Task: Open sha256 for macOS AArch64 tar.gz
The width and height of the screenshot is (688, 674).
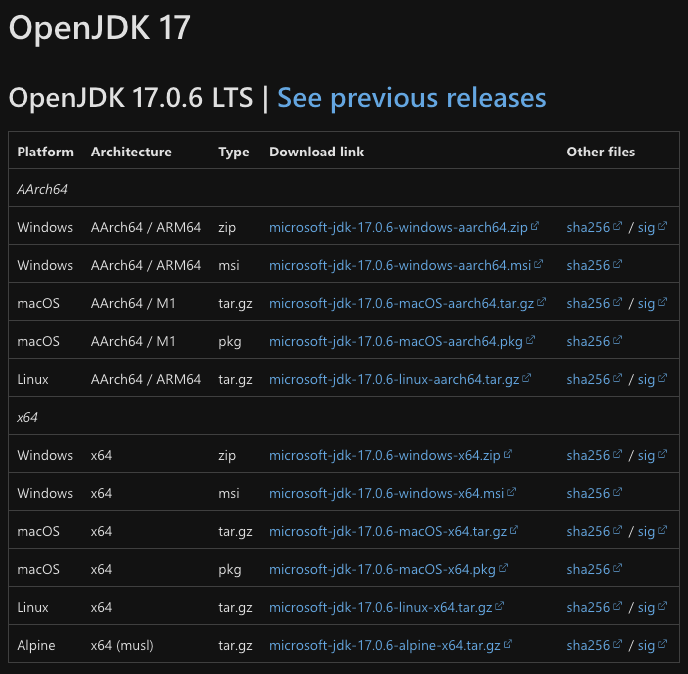Action: (x=594, y=304)
